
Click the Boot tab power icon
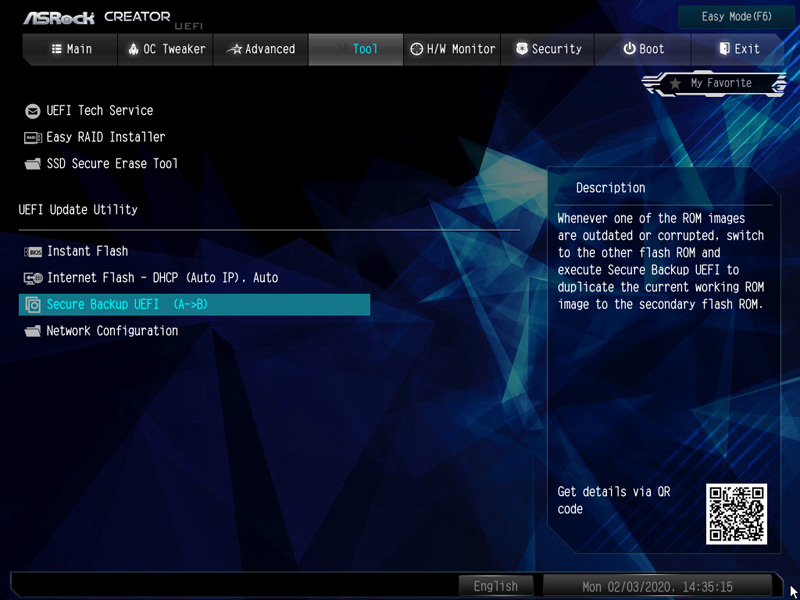point(630,49)
